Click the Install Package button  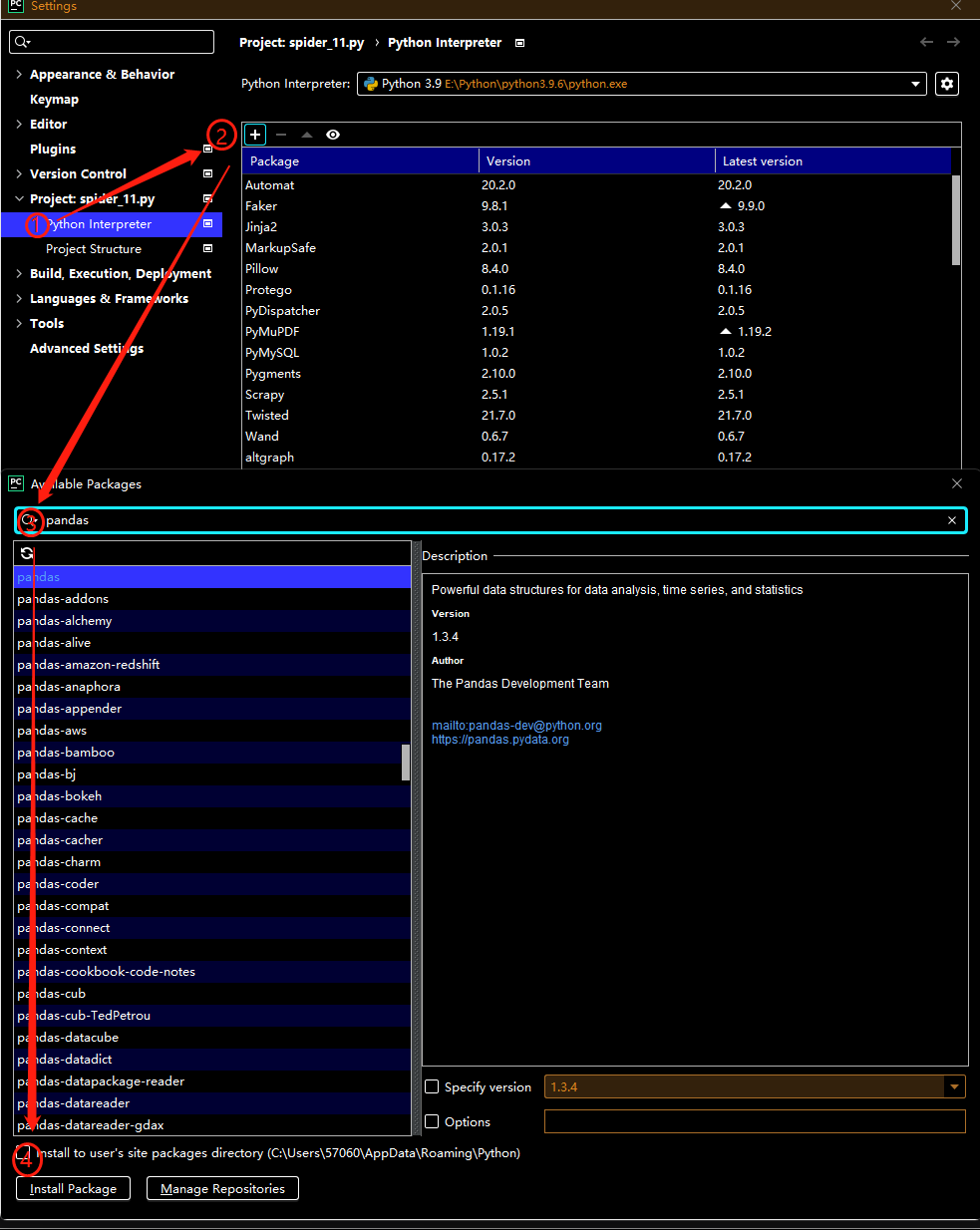coord(73,1188)
